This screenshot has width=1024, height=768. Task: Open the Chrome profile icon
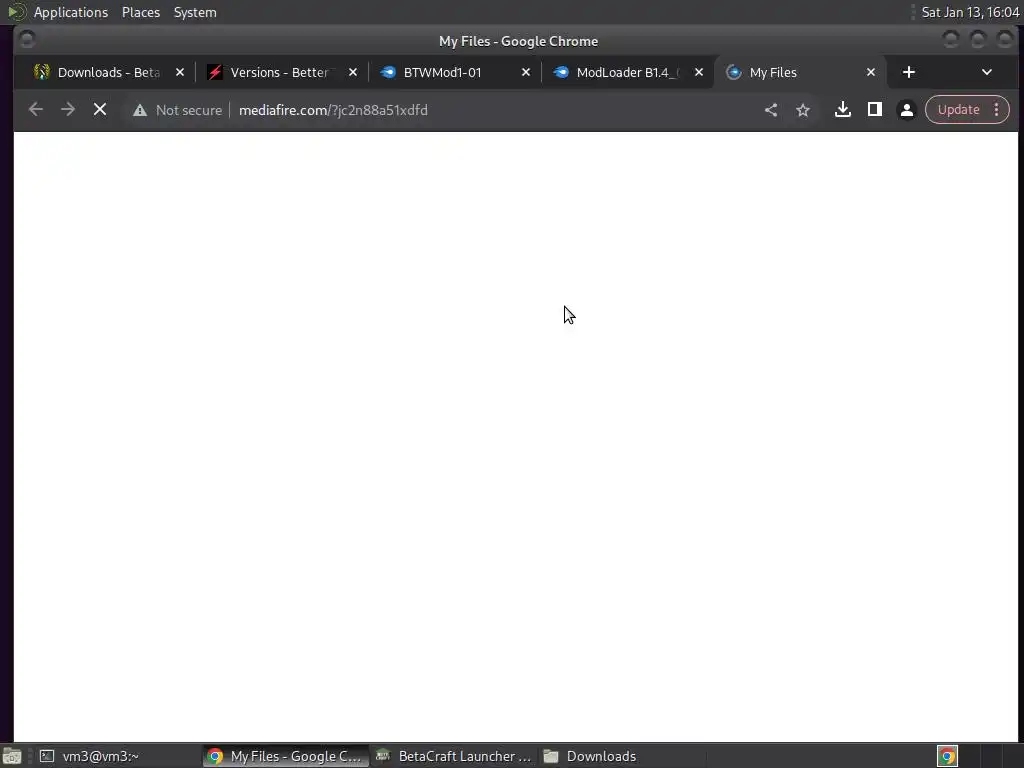pyautogui.click(x=906, y=110)
